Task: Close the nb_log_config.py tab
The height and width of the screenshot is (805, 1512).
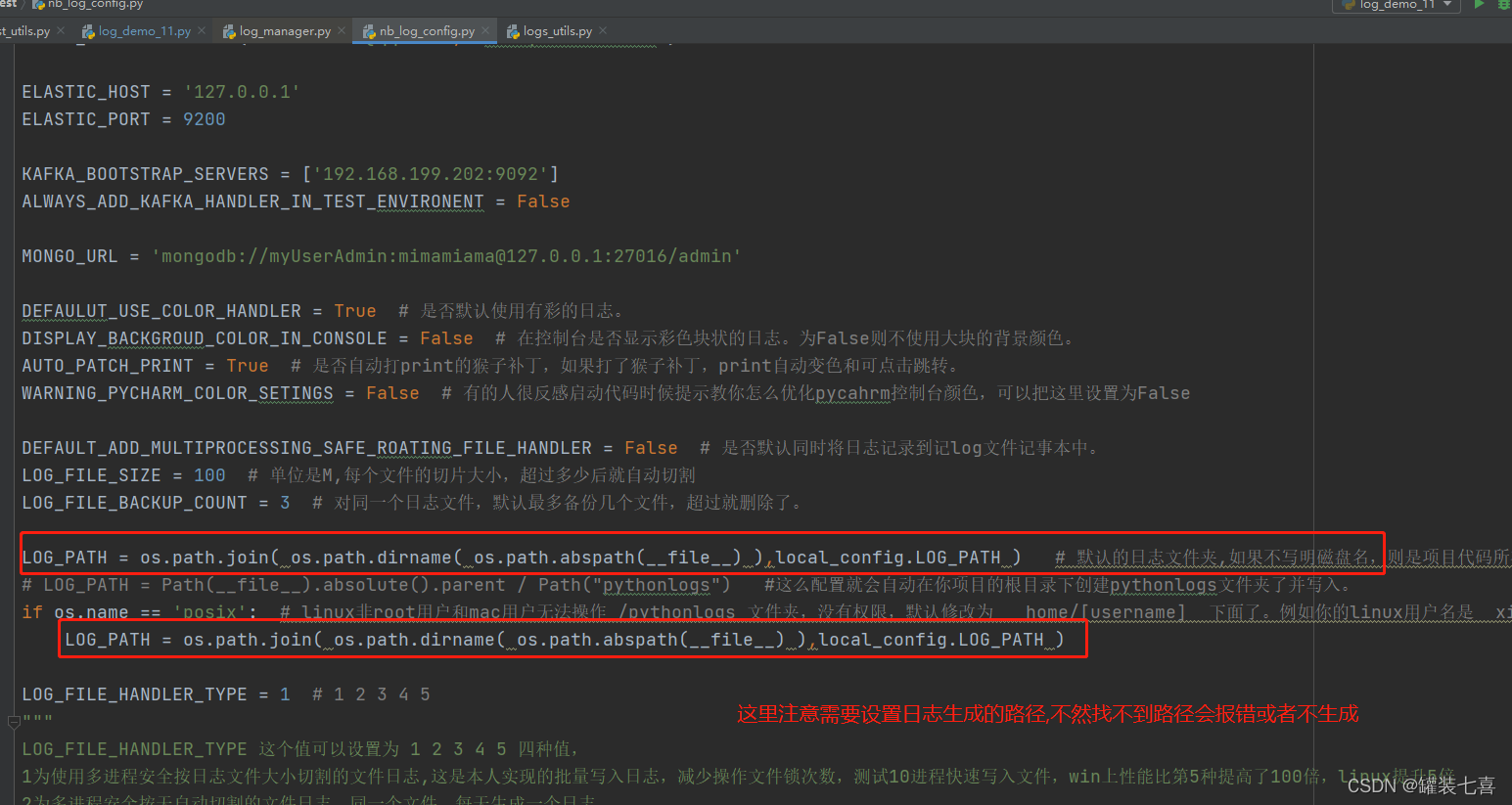Action: click(485, 30)
